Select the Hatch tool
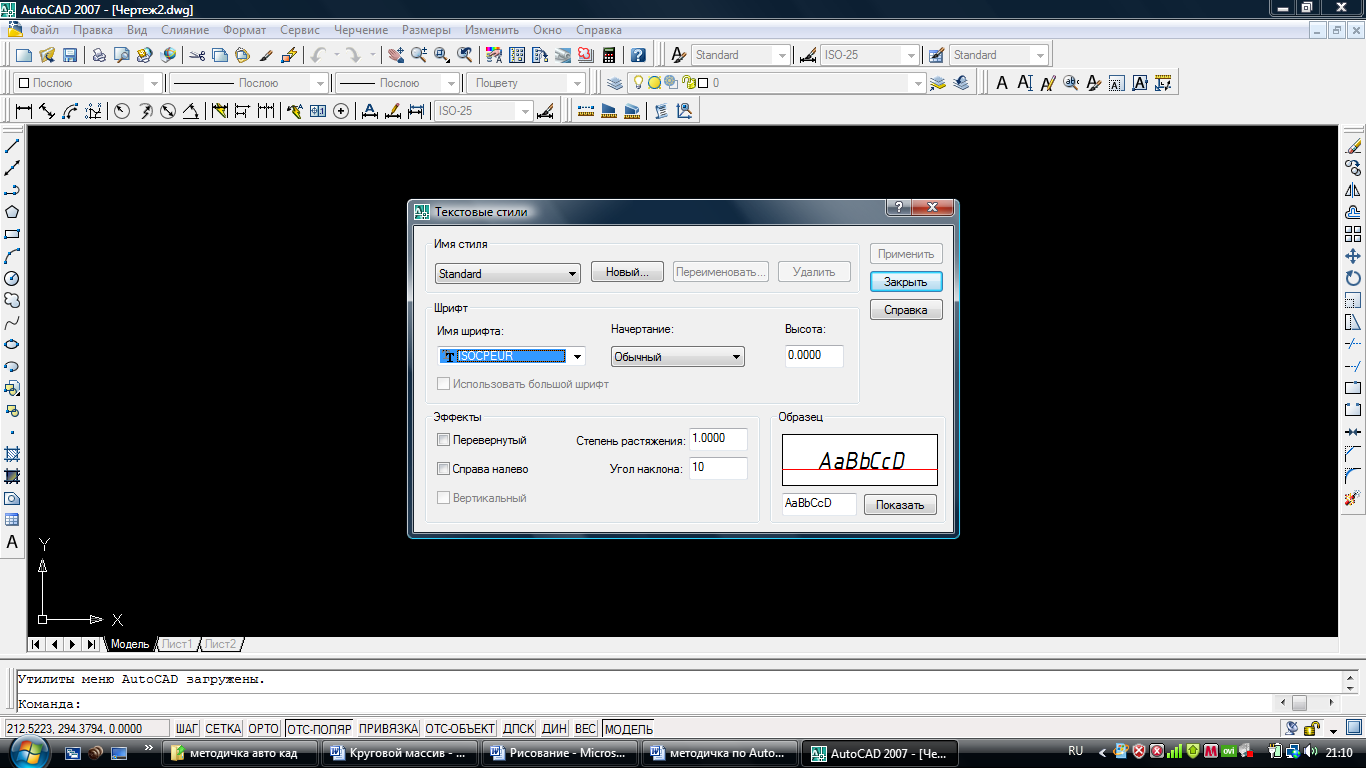Image resolution: width=1366 pixels, height=768 pixels. coord(12,454)
